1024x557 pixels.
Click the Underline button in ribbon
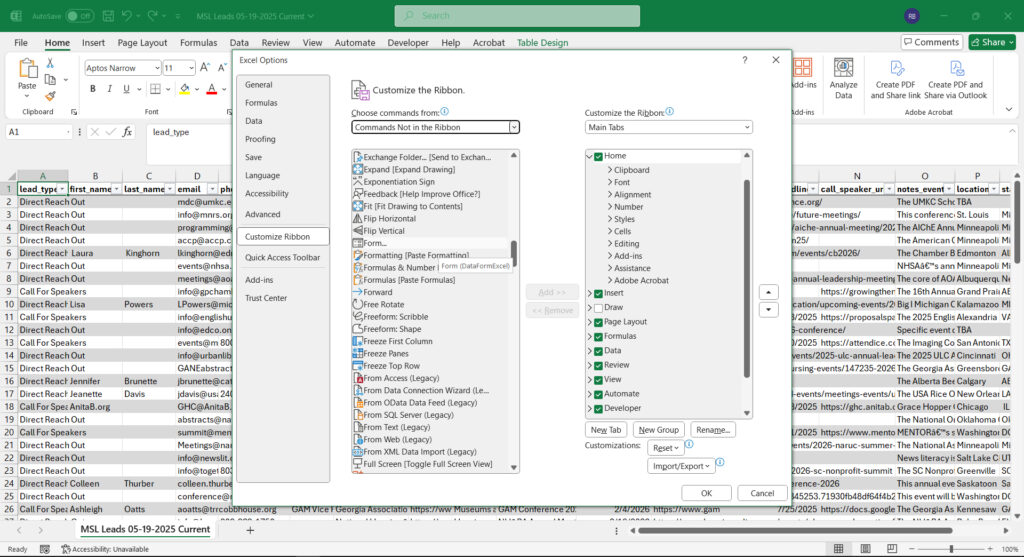click(126, 89)
